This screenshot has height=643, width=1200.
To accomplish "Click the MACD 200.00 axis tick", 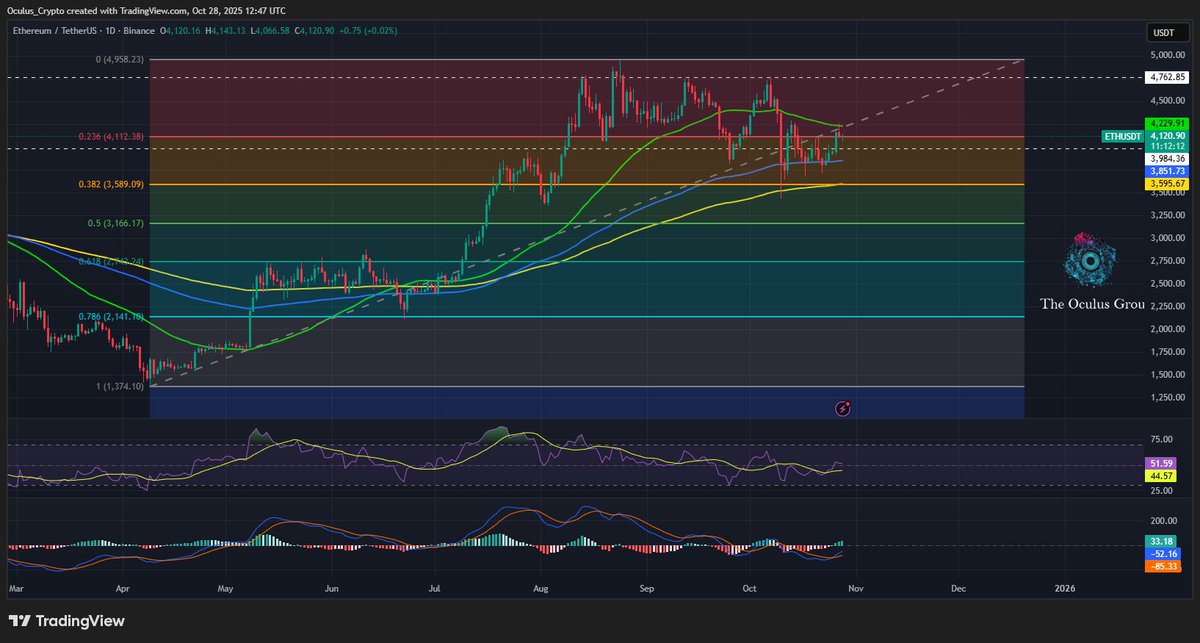I will click(x=1164, y=521).
